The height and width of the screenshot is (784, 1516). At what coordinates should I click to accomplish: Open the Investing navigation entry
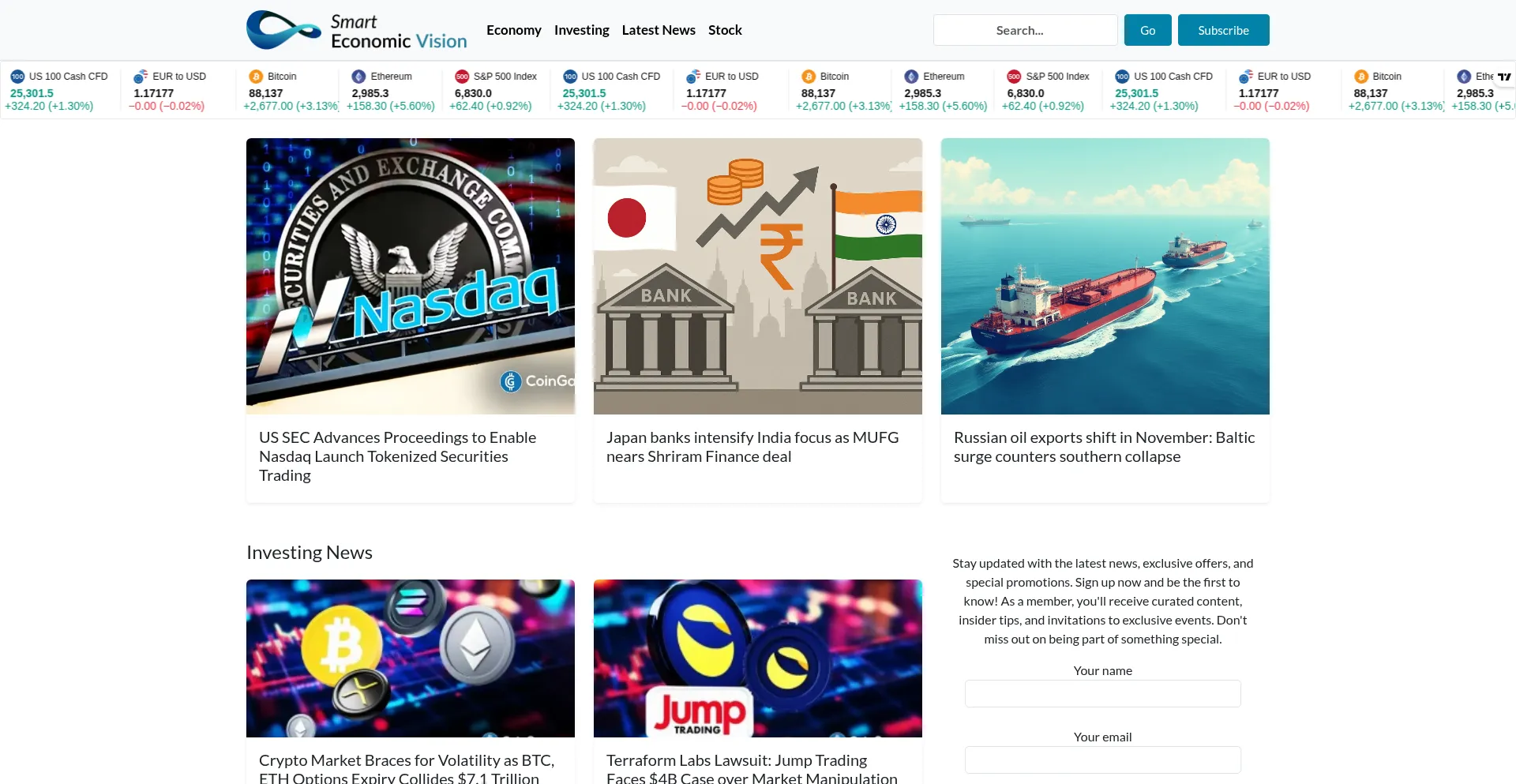point(582,29)
